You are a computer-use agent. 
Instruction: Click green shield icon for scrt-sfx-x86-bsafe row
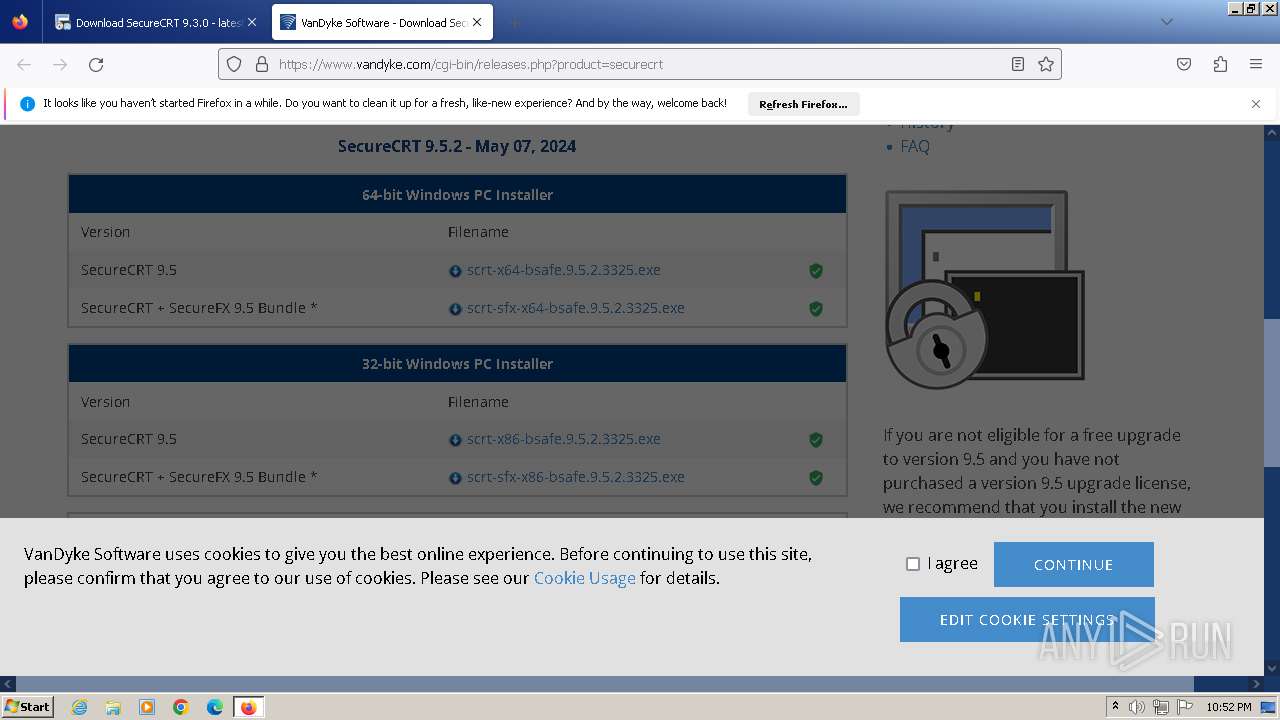[x=816, y=478]
